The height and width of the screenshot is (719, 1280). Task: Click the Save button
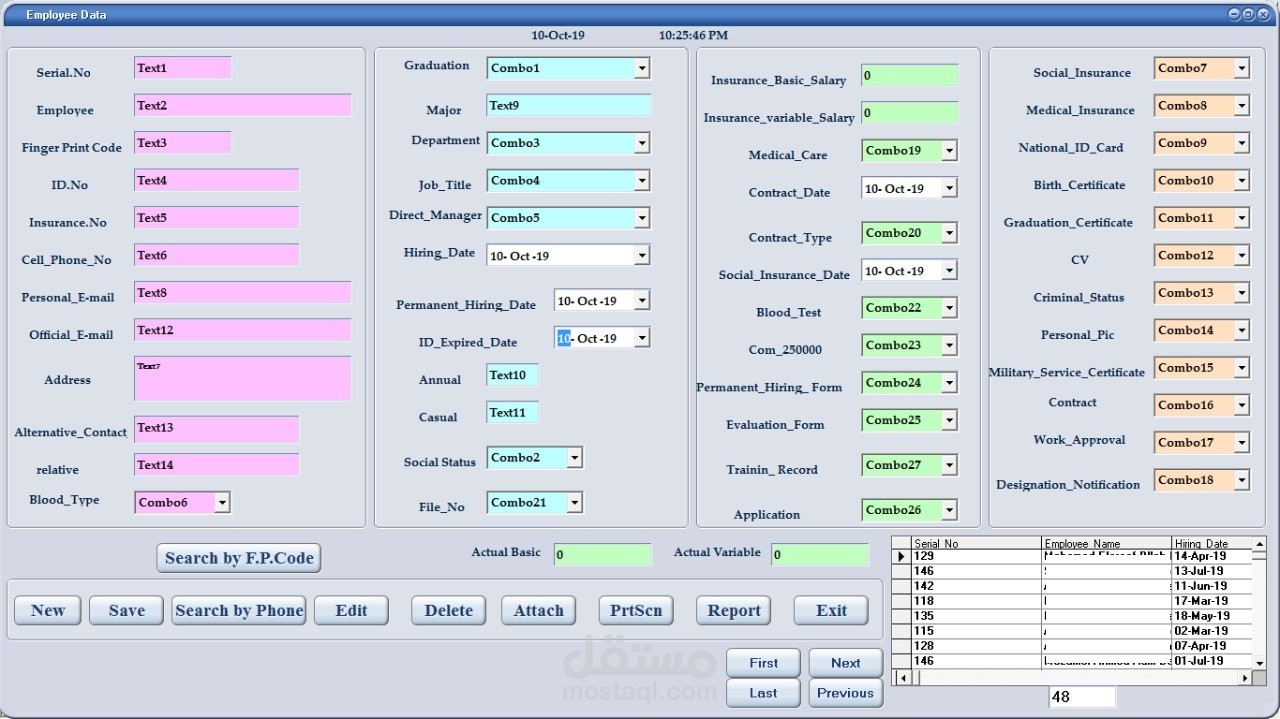(x=126, y=611)
